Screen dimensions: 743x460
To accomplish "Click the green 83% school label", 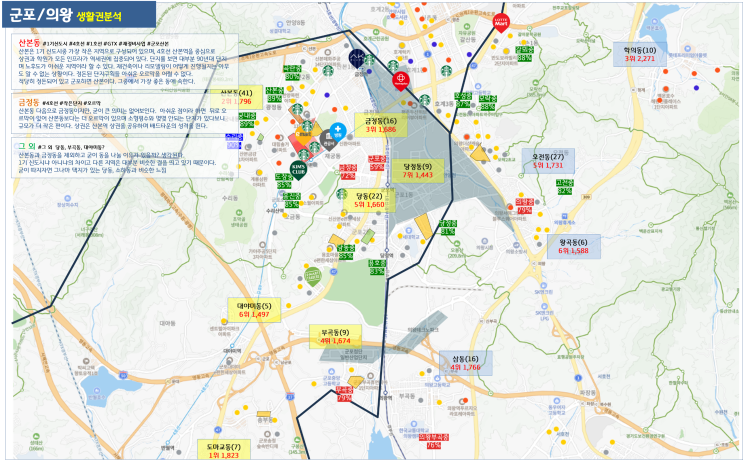I will tap(376, 267).
